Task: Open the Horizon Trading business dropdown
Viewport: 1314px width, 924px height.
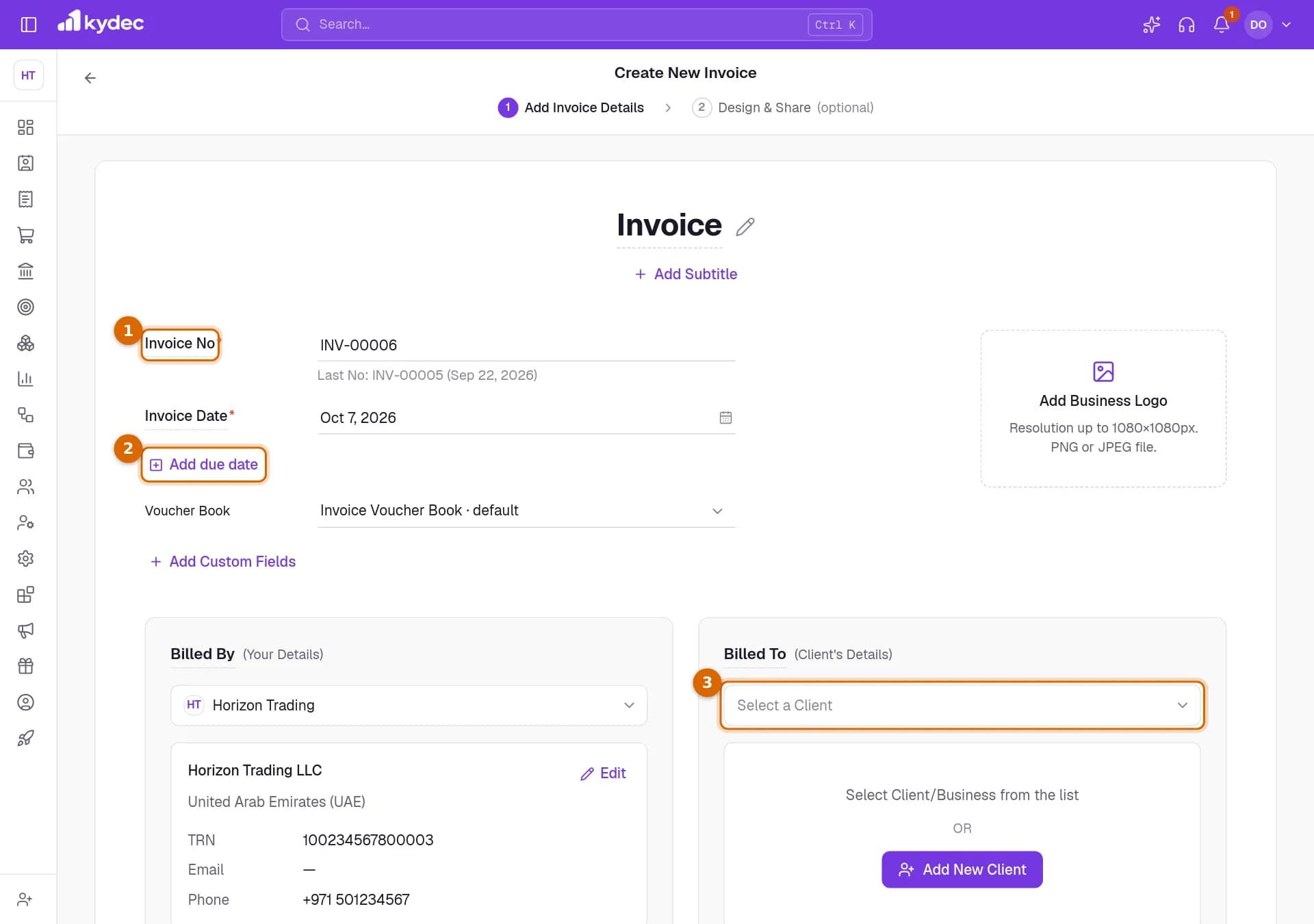Action: pyautogui.click(x=409, y=705)
